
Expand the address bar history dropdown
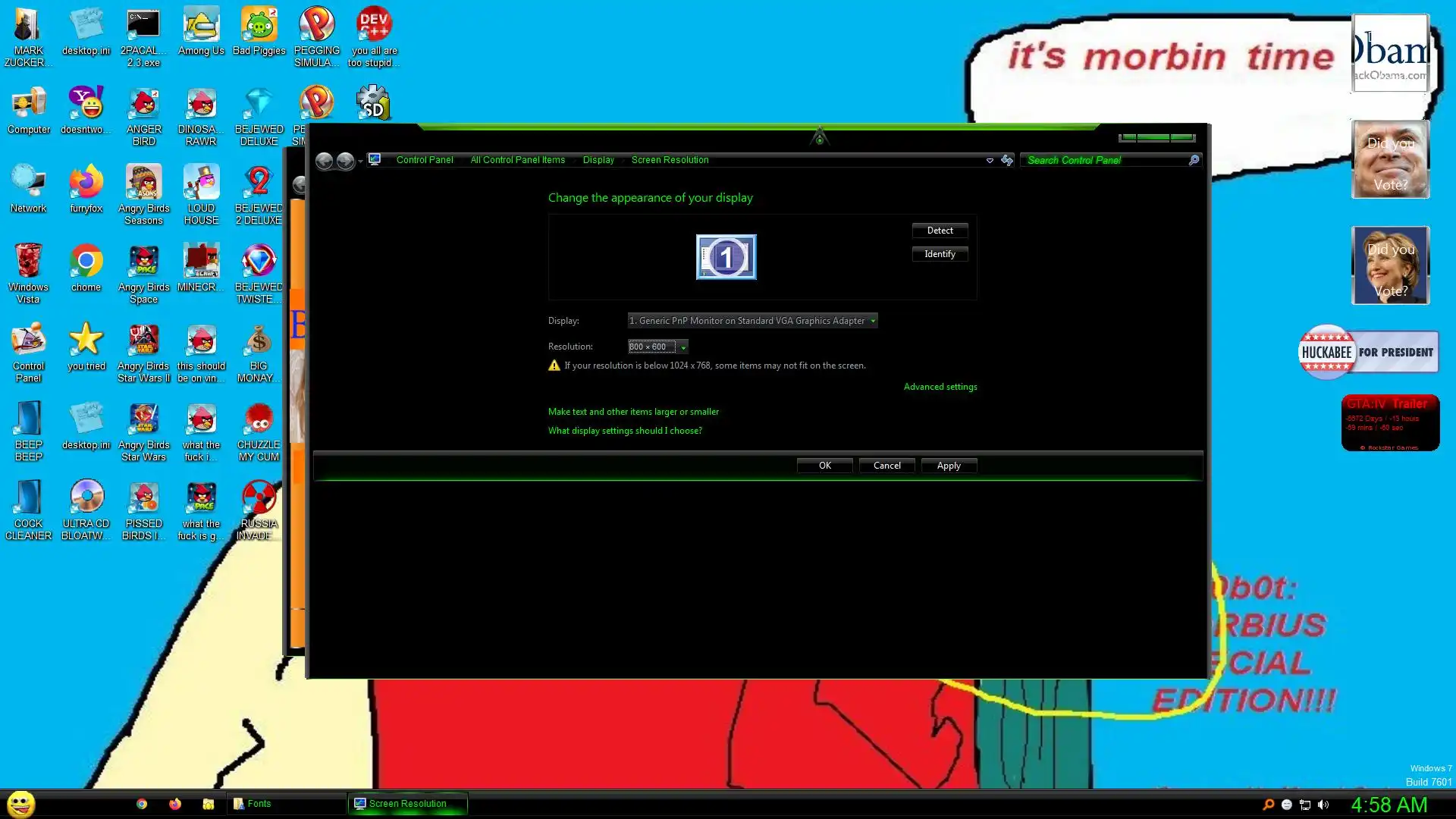[x=990, y=160]
